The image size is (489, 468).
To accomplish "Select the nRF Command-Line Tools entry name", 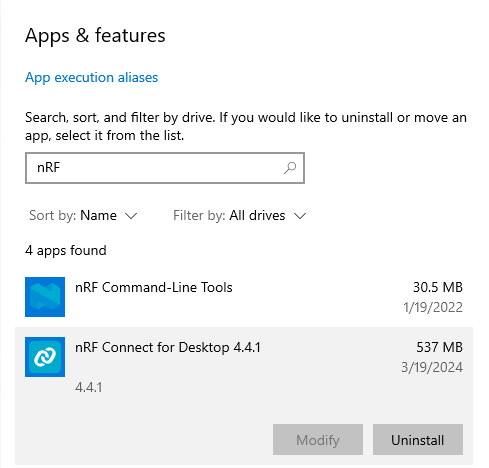I will click(154, 287).
